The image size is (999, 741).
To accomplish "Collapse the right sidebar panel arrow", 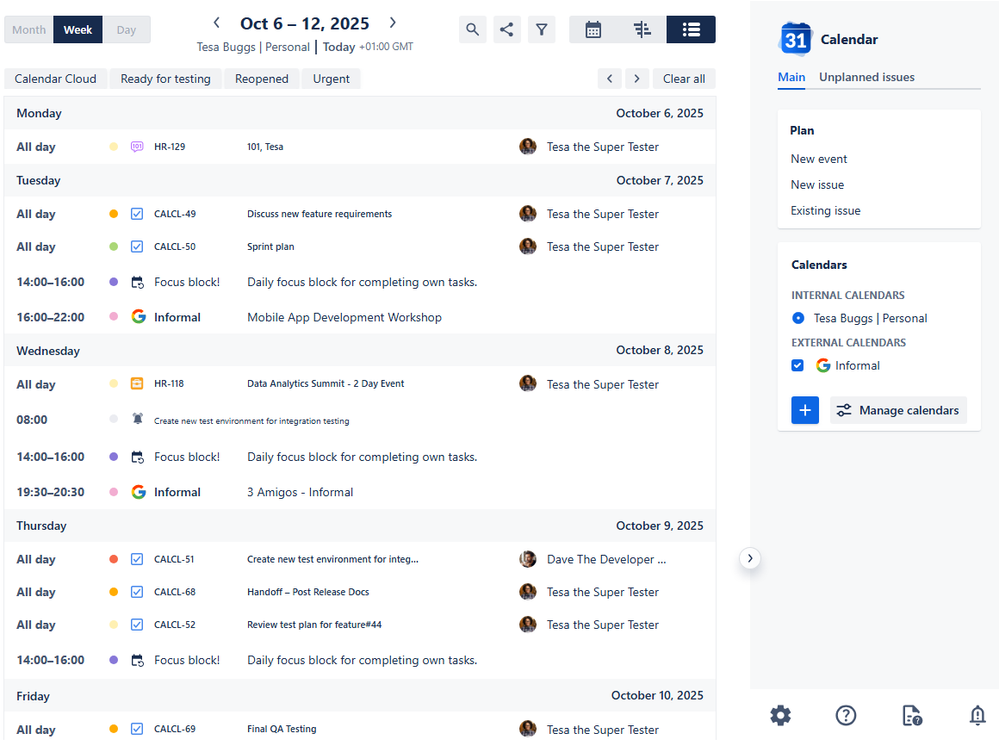I will [x=750, y=559].
